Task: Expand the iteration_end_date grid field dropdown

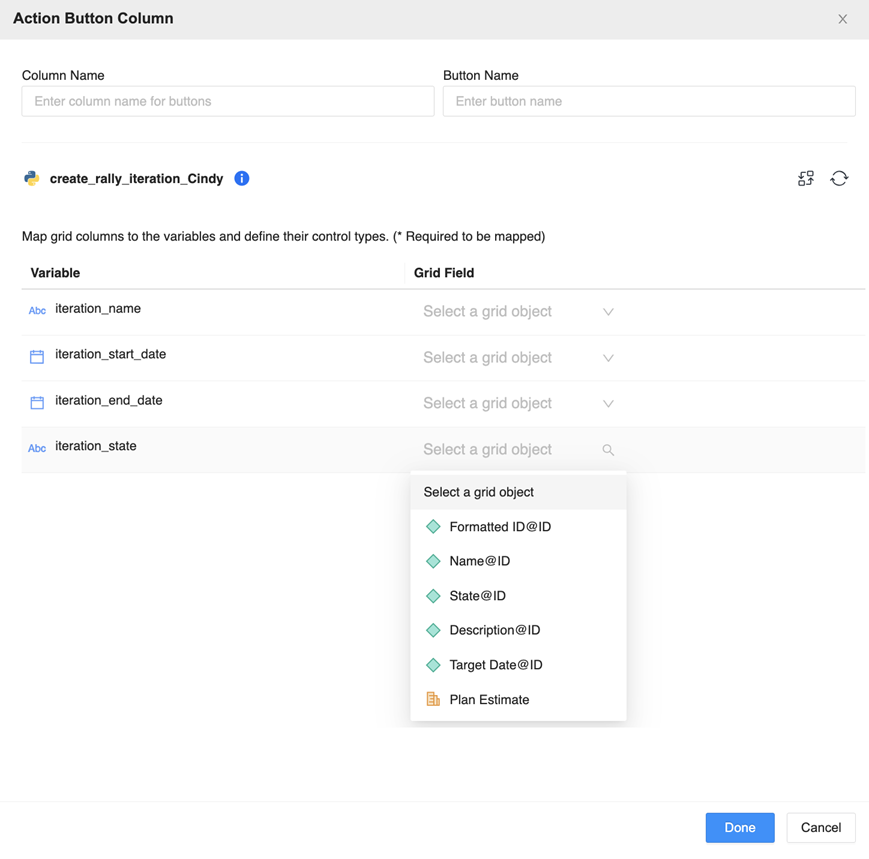Action: tap(518, 404)
